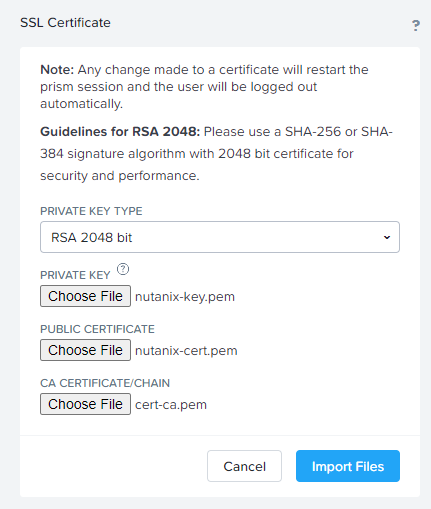The image size is (431, 509).
Task: Choose File for the Private Key
Action: click(85, 296)
